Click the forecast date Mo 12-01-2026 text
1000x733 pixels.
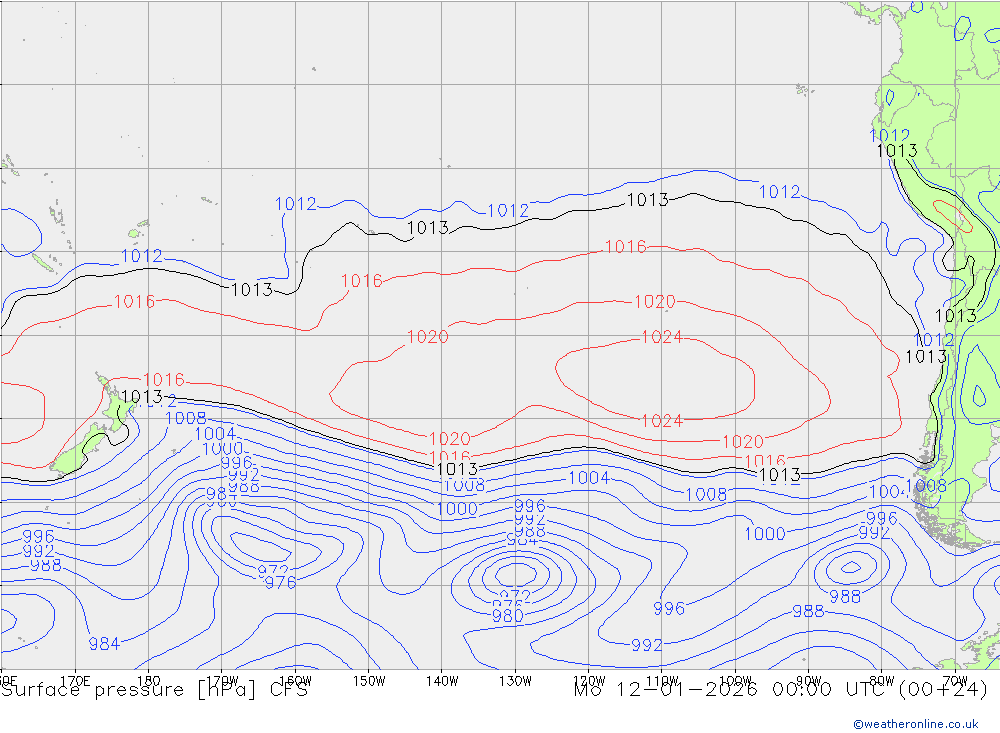665,690
